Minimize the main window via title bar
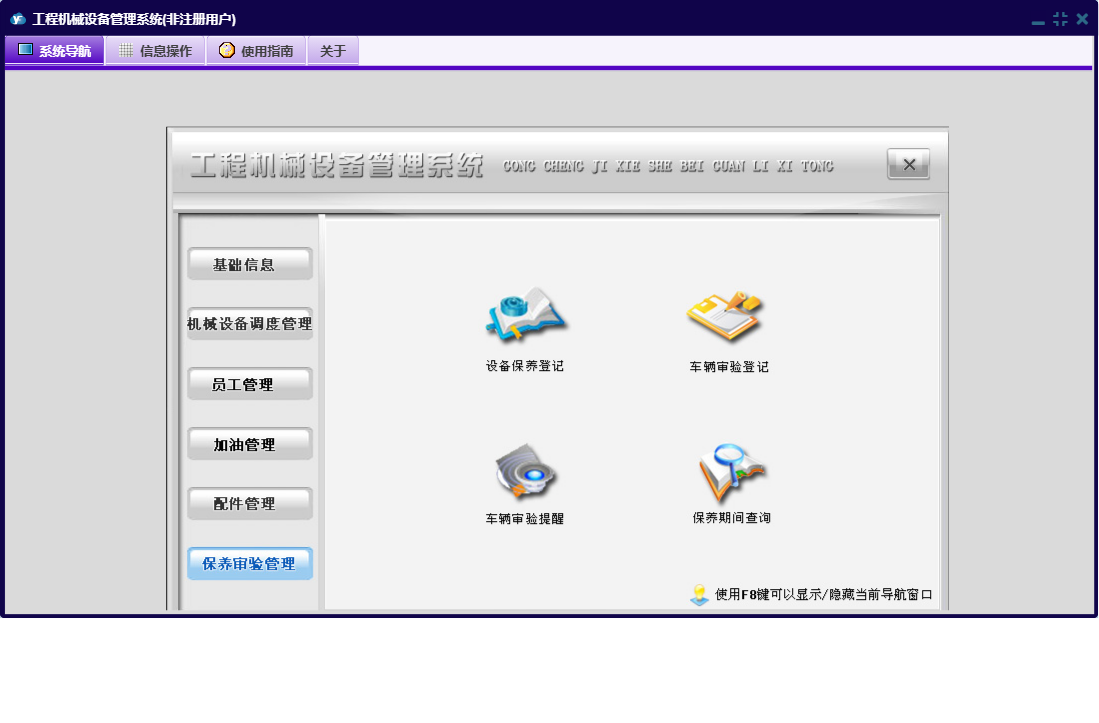 (1038, 20)
